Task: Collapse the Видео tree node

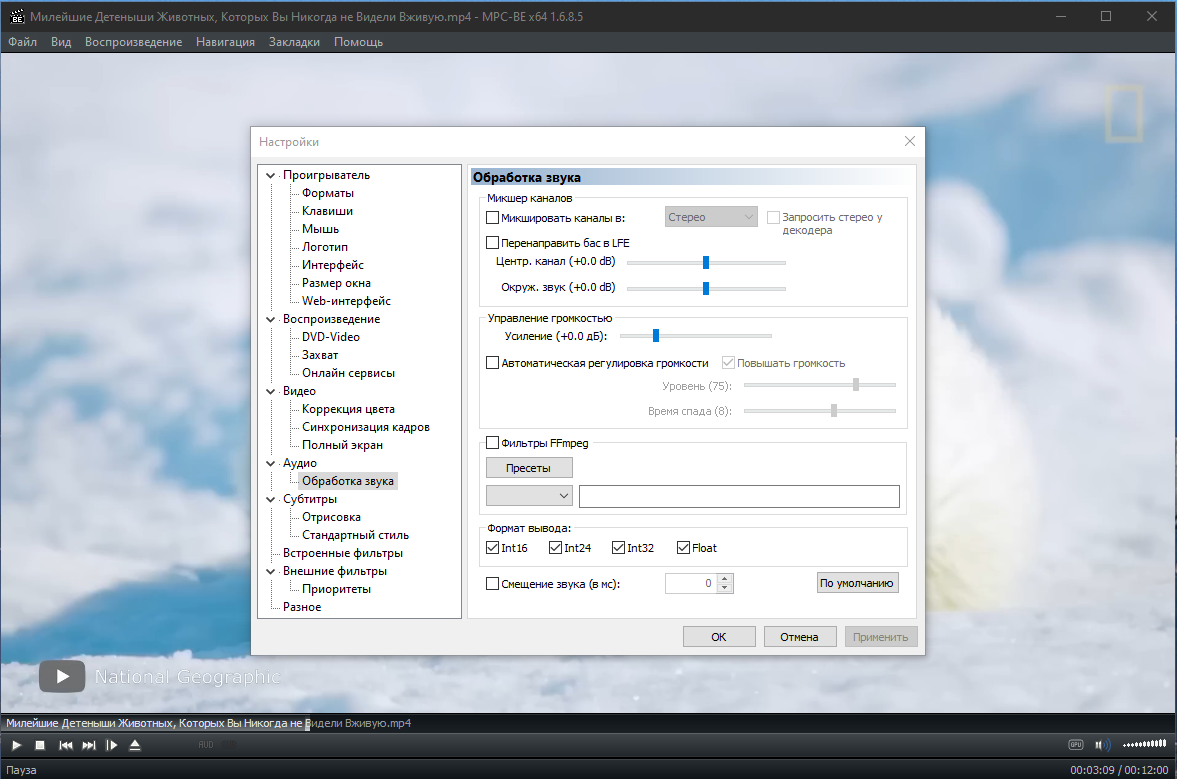Action: [271, 391]
